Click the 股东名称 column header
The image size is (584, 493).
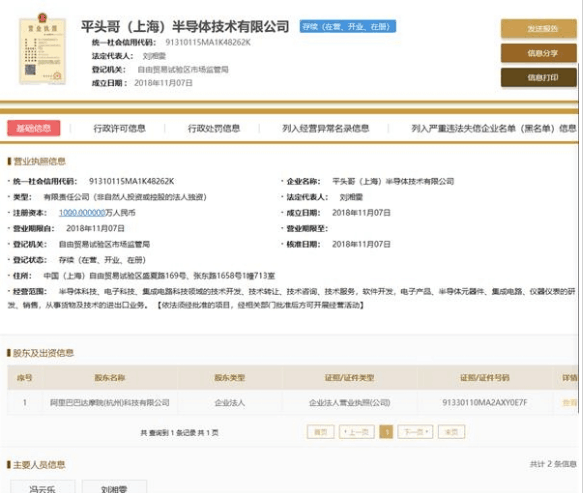click(x=110, y=378)
